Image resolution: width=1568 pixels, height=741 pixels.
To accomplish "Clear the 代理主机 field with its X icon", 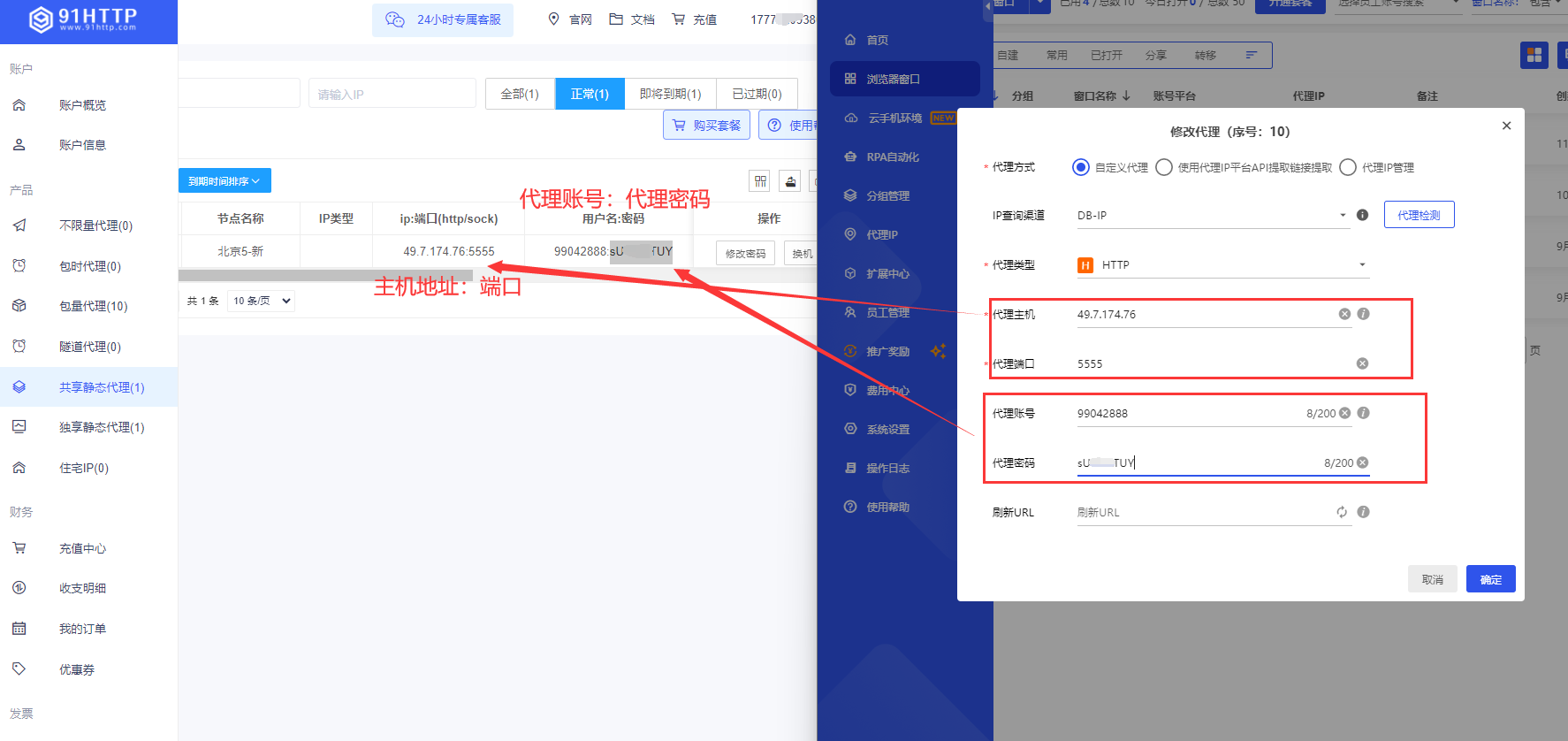I will 1344,314.
